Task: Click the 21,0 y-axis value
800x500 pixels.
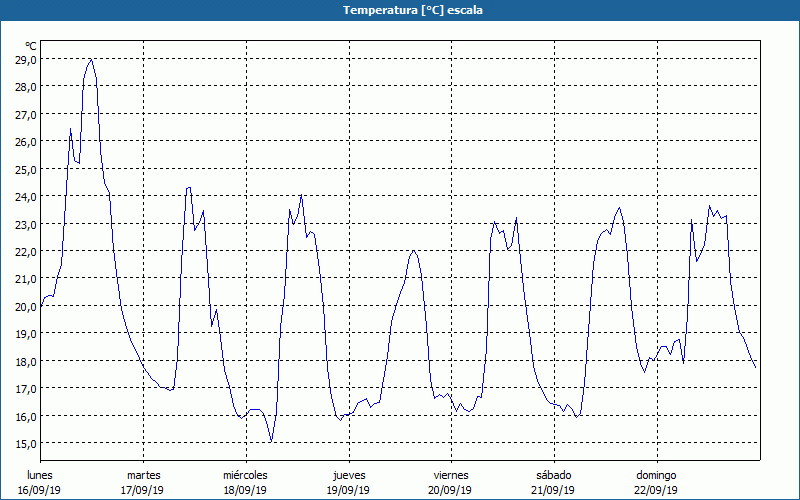Action: [26, 279]
